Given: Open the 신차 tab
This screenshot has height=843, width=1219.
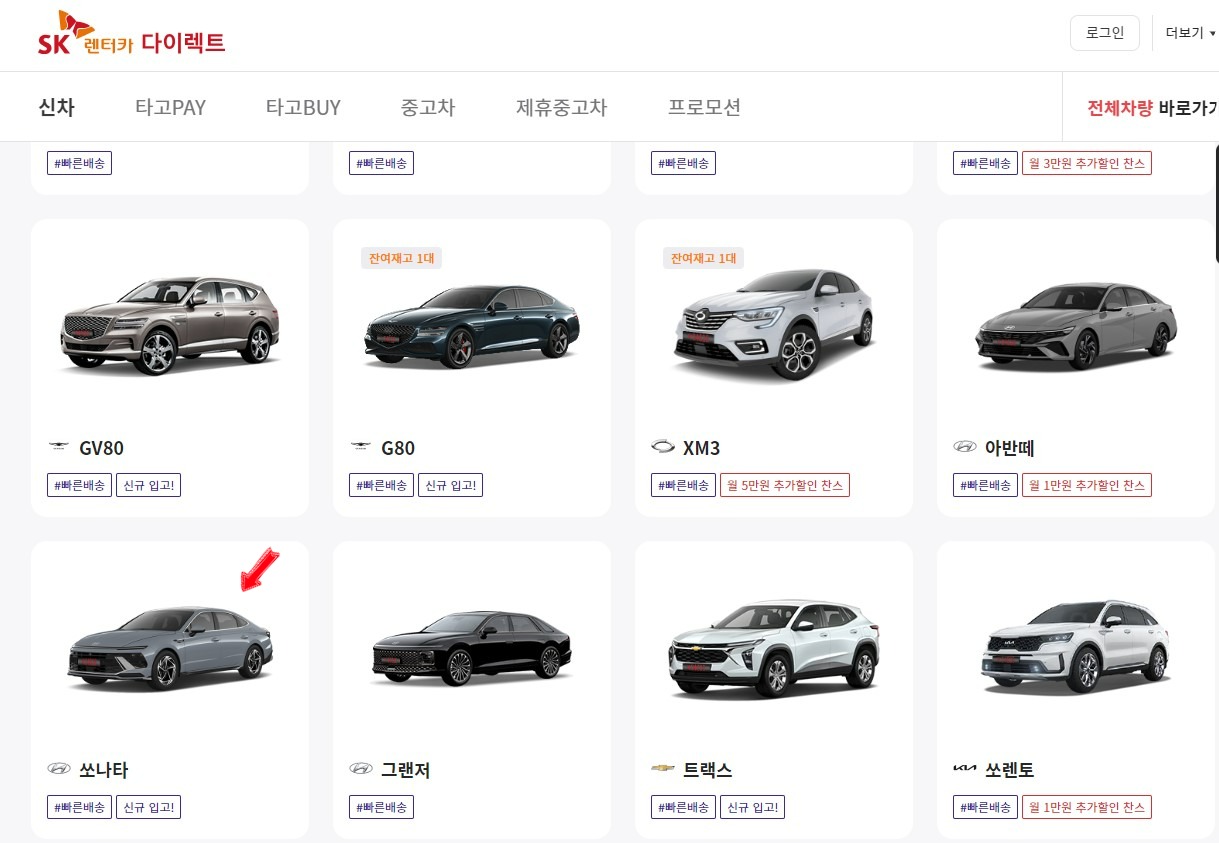Looking at the screenshot, I should pyautogui.click(x=57, y=107).
